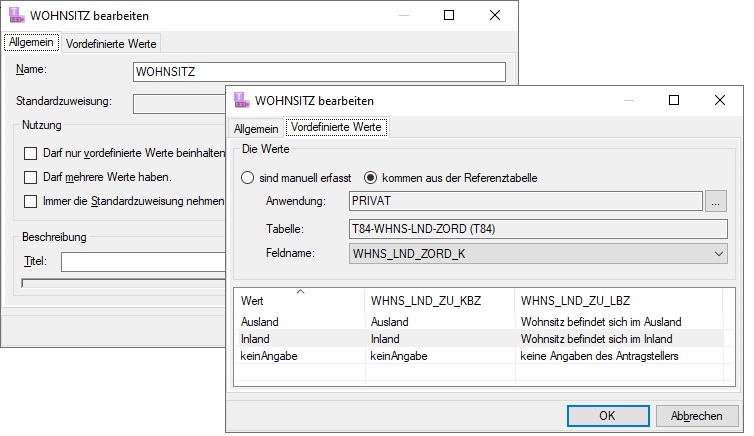Close the back WOHNSITZ bearbeiten window
Viewport: 754px width, 436px height.
[495, 16]
